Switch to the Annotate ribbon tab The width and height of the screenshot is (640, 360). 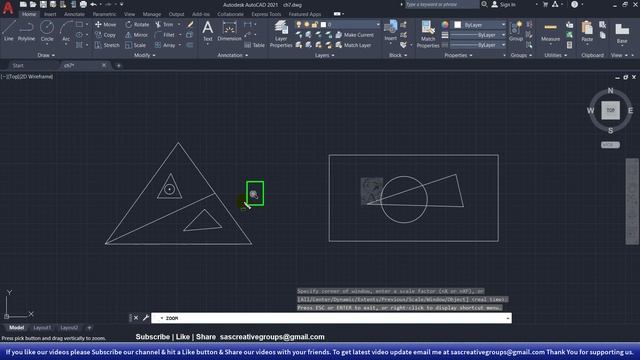(x=74, y=14)
